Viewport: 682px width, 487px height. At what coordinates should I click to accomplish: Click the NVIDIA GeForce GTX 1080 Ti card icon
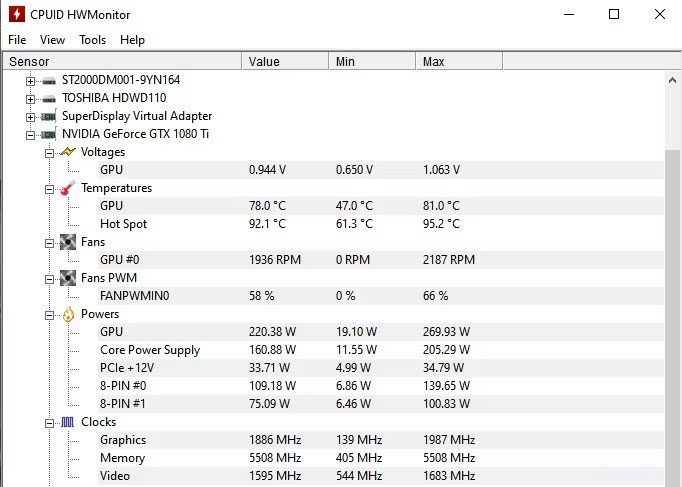tap(49, 134)
